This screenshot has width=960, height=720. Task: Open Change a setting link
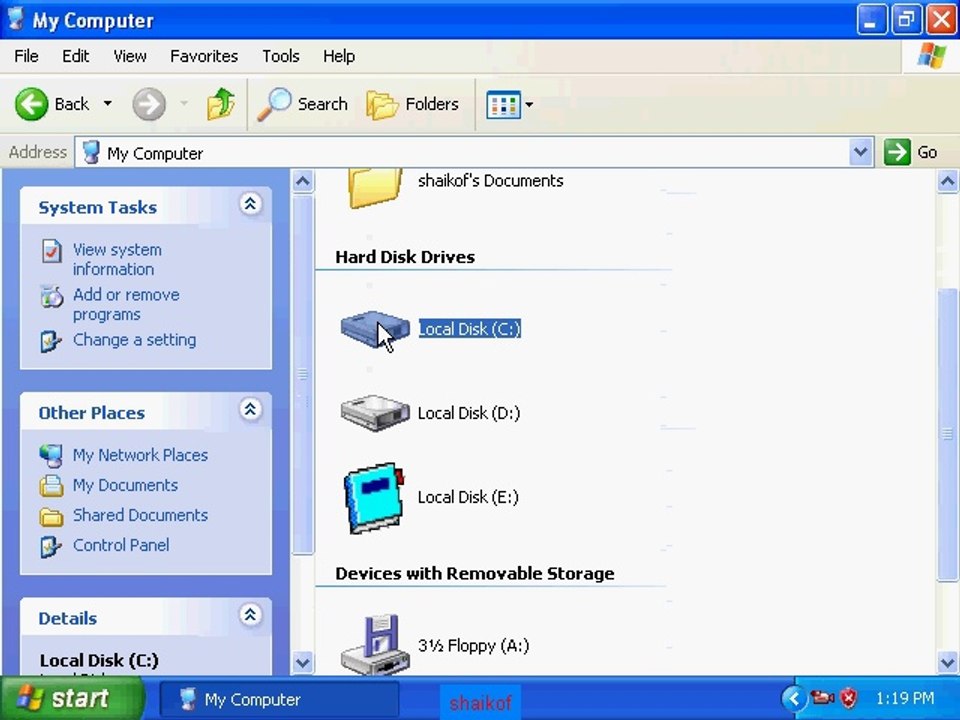coord(134,340)
